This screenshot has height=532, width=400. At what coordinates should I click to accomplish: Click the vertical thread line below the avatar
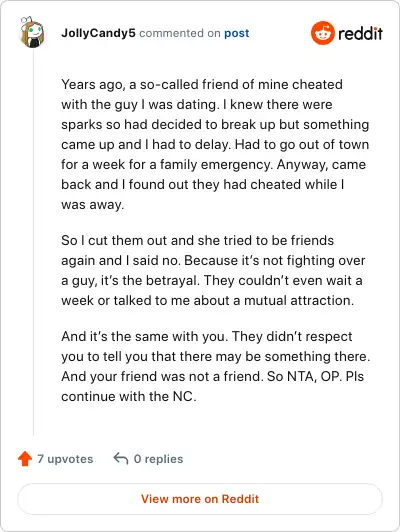(x=33, y=243)
